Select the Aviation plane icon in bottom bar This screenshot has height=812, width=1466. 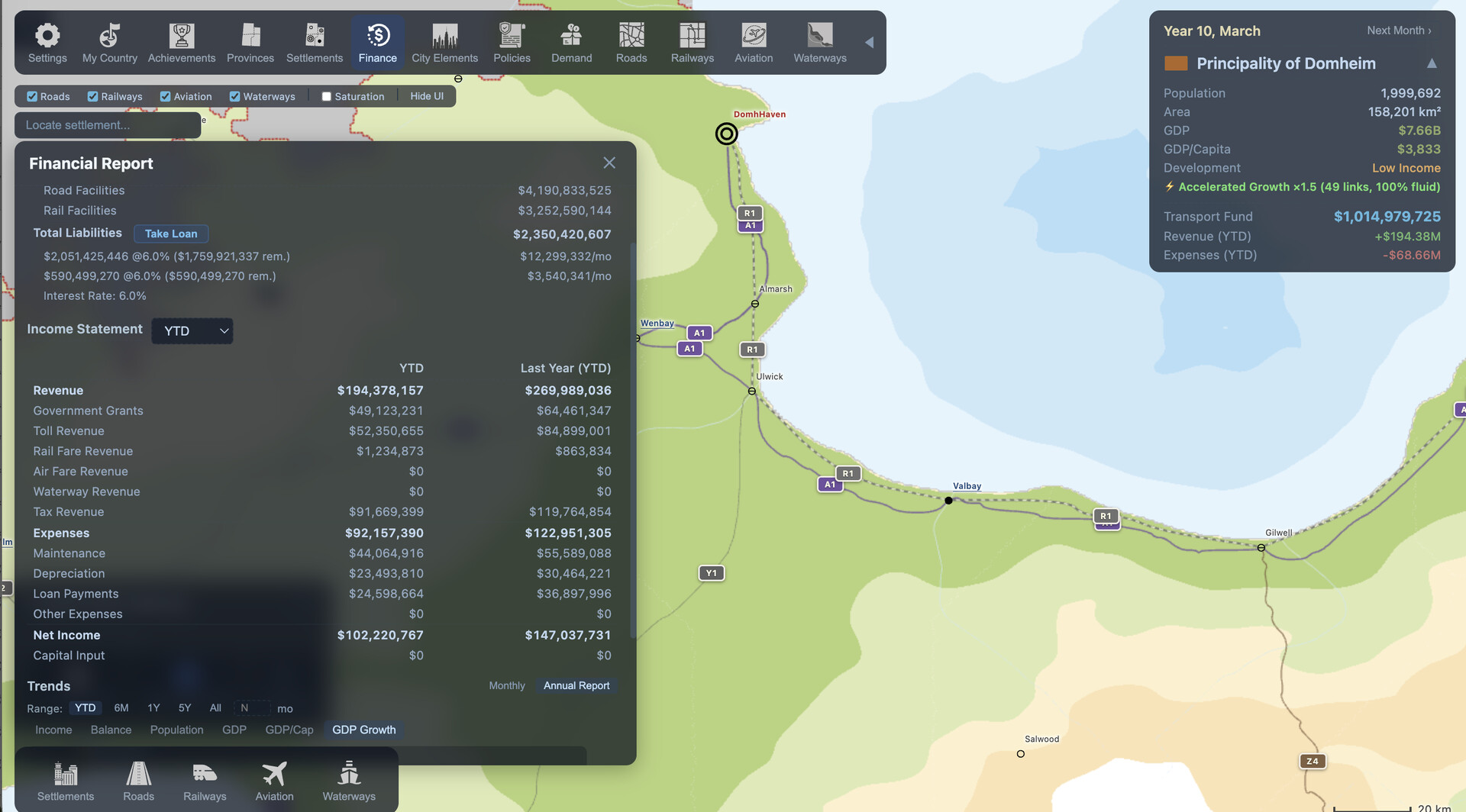[x=274, y=781]
